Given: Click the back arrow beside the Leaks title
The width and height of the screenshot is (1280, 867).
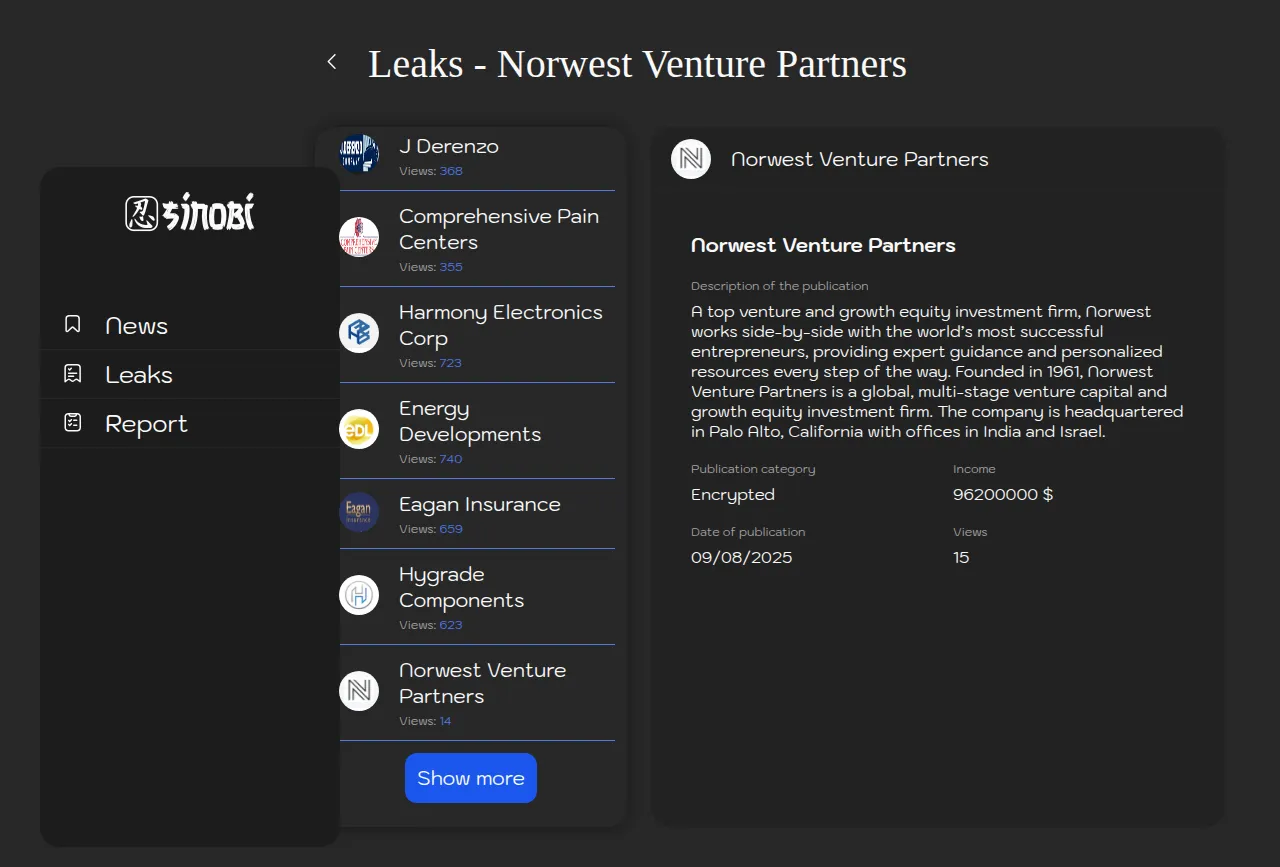Looking at the screenshot, I should point(332,62).
